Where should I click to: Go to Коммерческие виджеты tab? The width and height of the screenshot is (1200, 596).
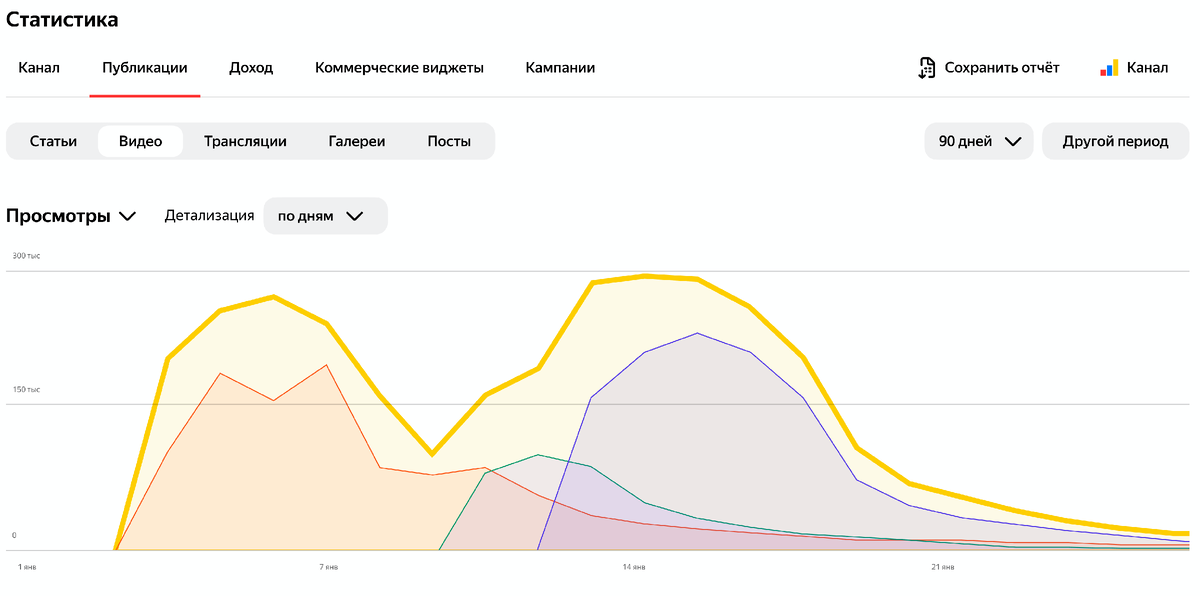point(399,68)
